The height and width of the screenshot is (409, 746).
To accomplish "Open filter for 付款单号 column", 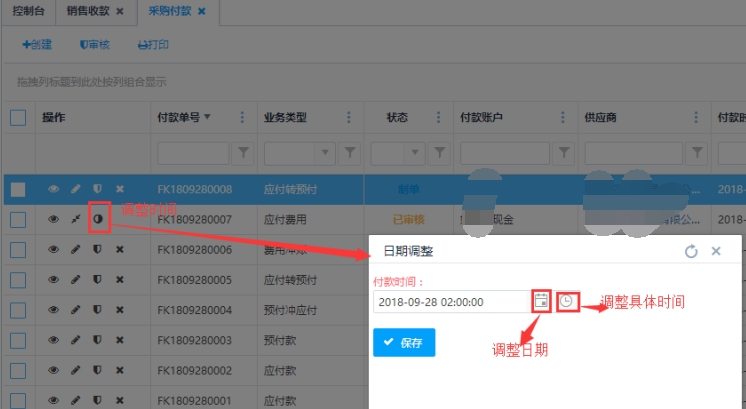I will [243, 153].
